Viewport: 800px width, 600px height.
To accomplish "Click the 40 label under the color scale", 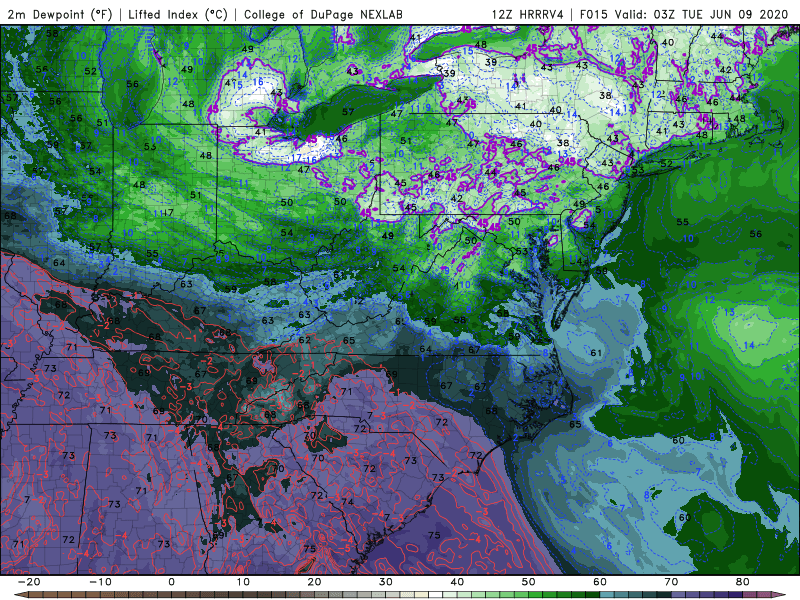I will click(x=457, y=582).
